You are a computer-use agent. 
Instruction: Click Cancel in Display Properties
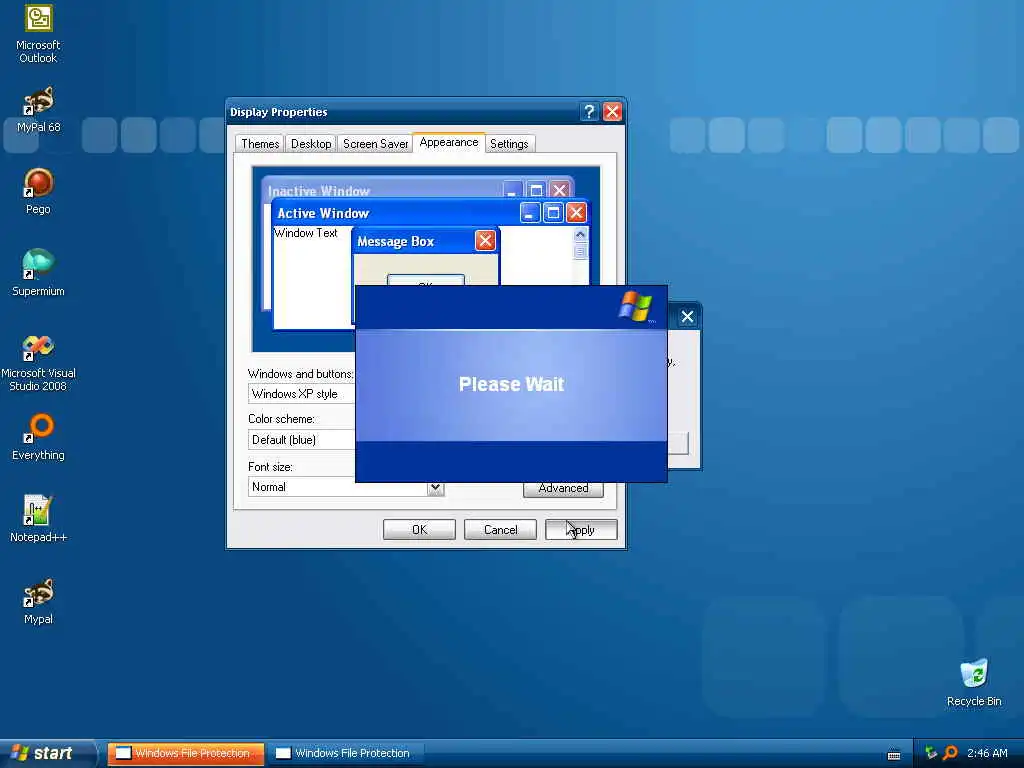tap(500, 530)
